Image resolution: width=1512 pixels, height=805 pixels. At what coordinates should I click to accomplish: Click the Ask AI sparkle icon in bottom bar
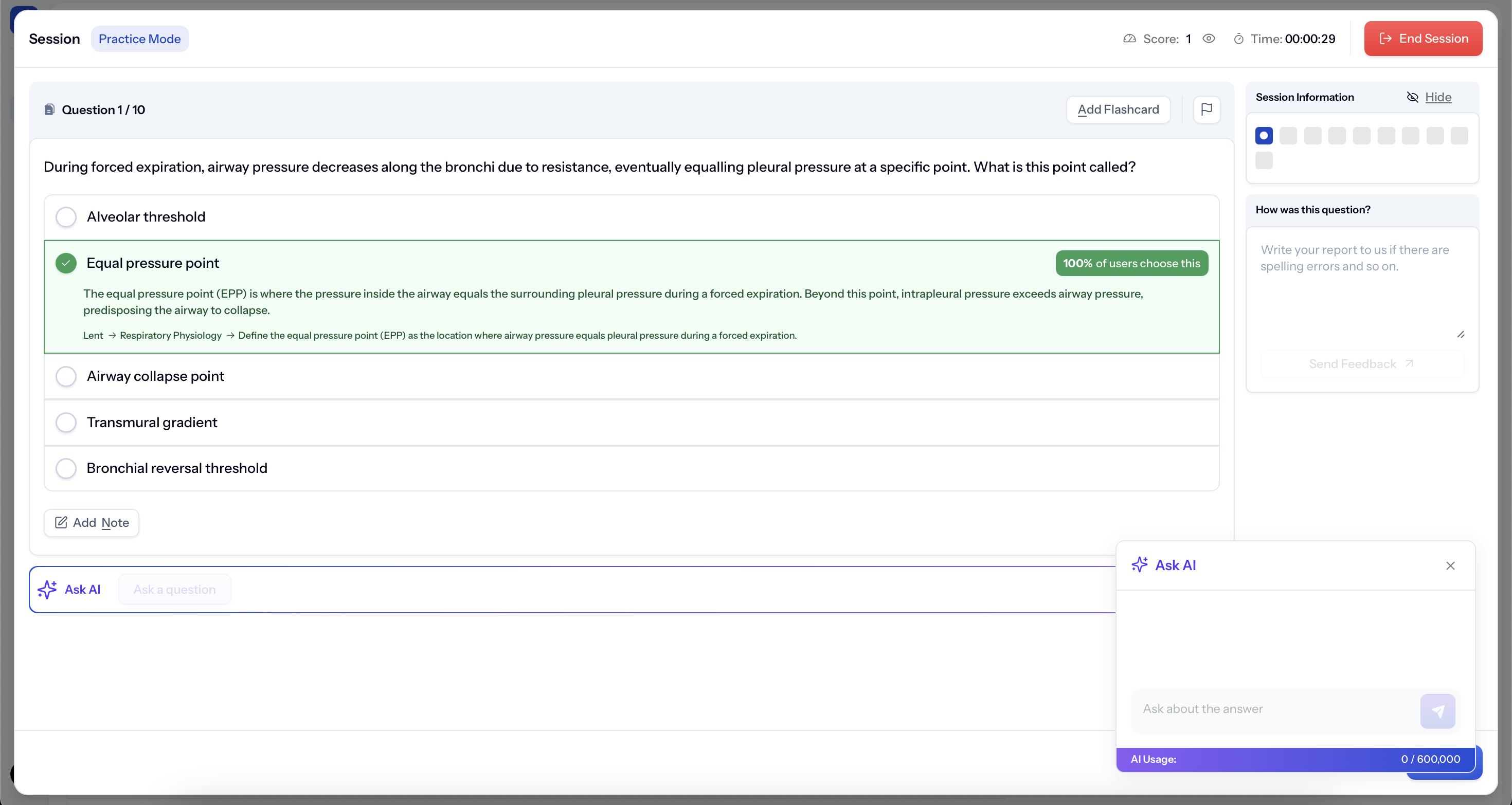pyautogui.click(x=47, y=589)
